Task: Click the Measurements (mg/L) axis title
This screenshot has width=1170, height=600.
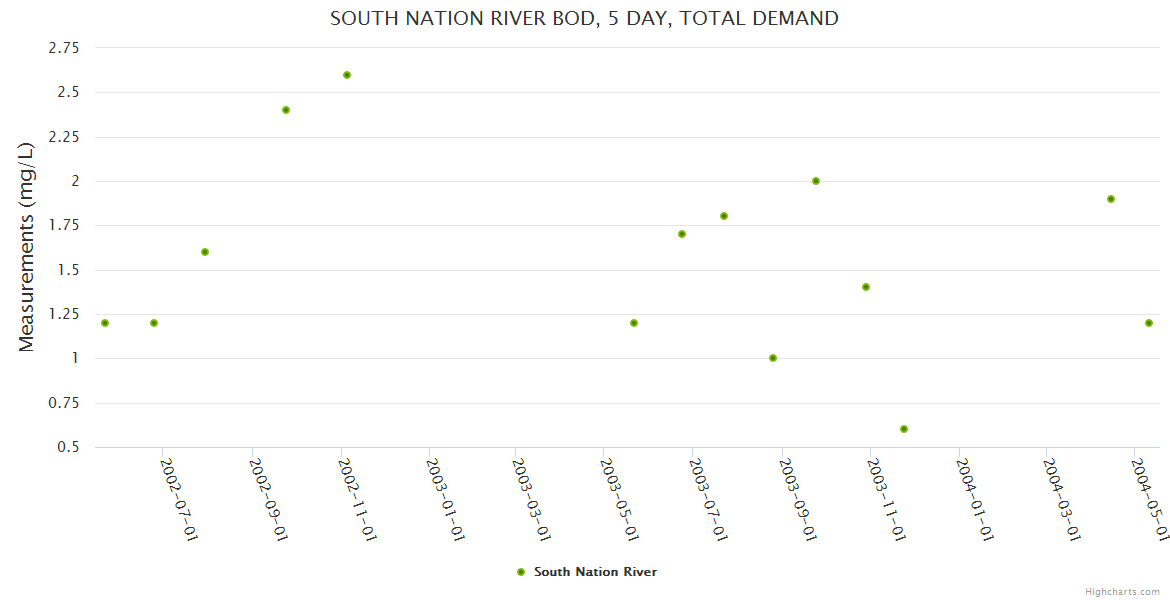Action: 27,246
